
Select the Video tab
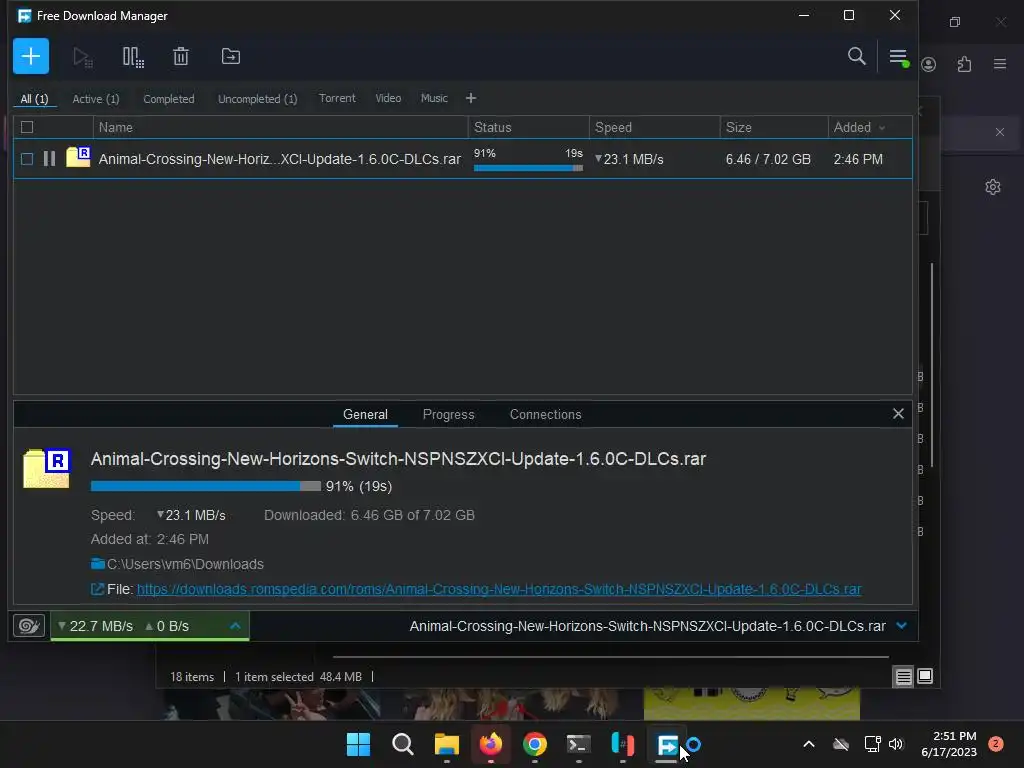388,98
